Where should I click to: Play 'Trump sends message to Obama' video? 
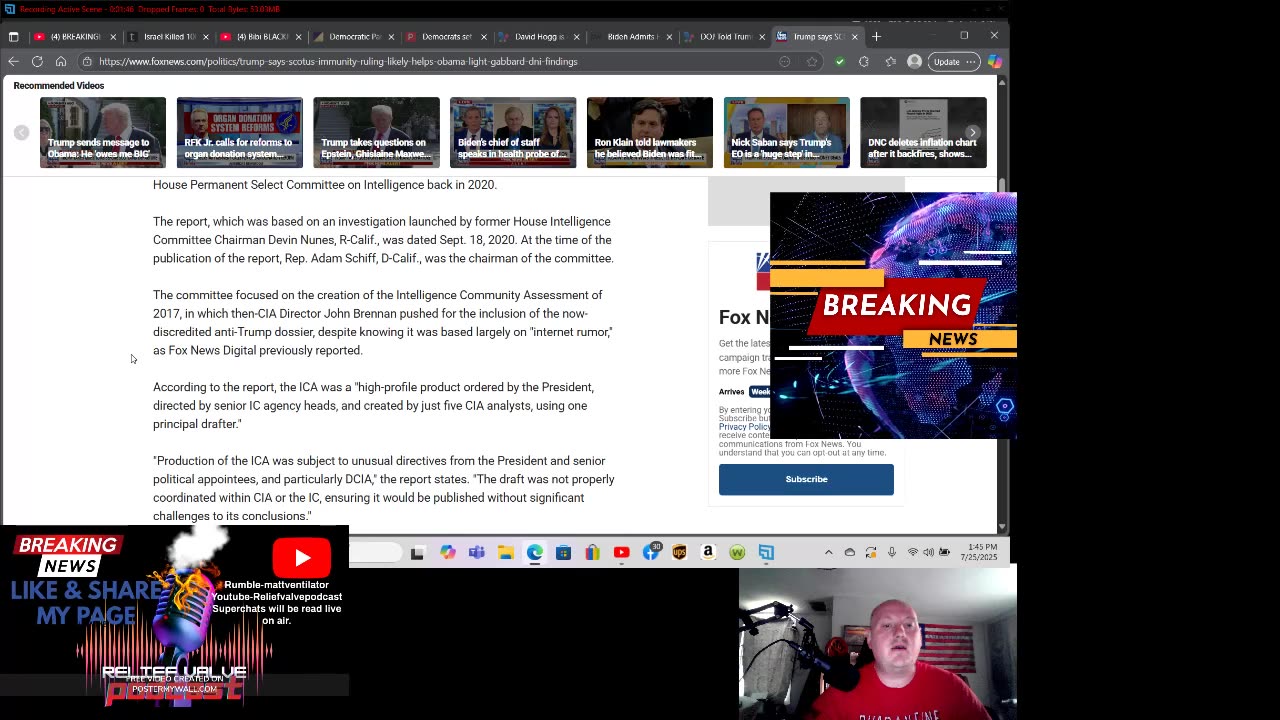[x=103, y=132]
